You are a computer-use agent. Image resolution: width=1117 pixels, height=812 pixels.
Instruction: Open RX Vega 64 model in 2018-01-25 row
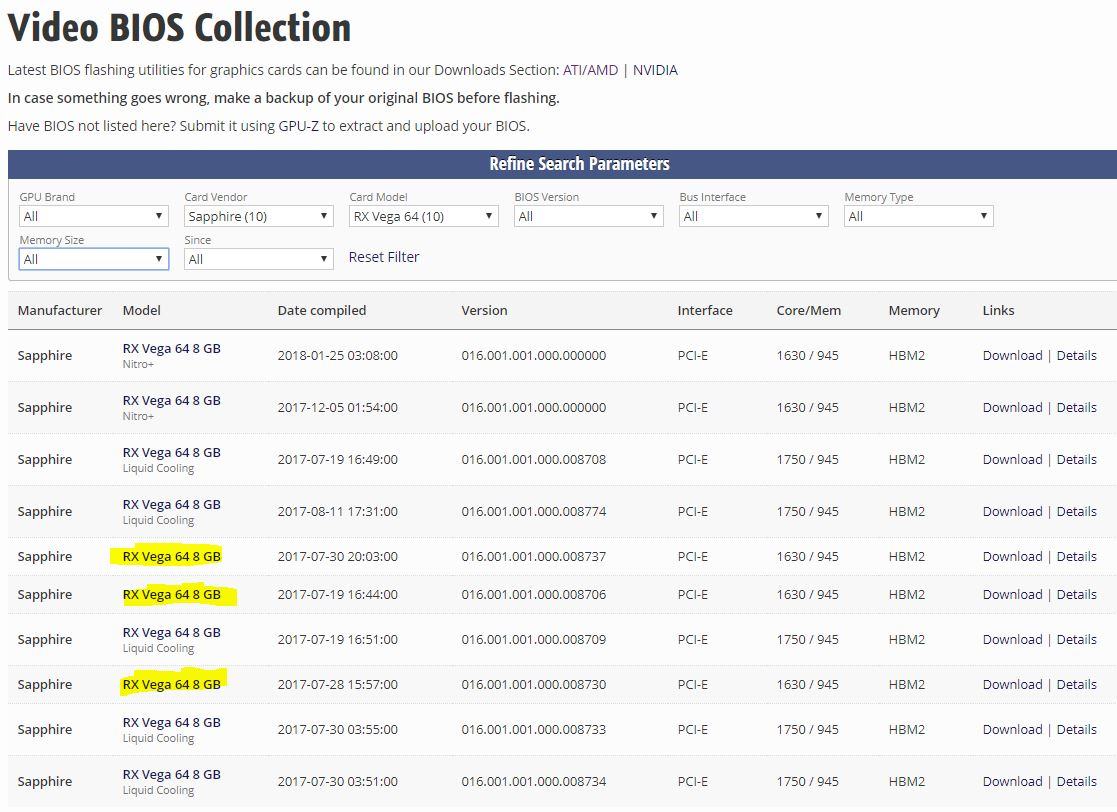click(172, 348)
